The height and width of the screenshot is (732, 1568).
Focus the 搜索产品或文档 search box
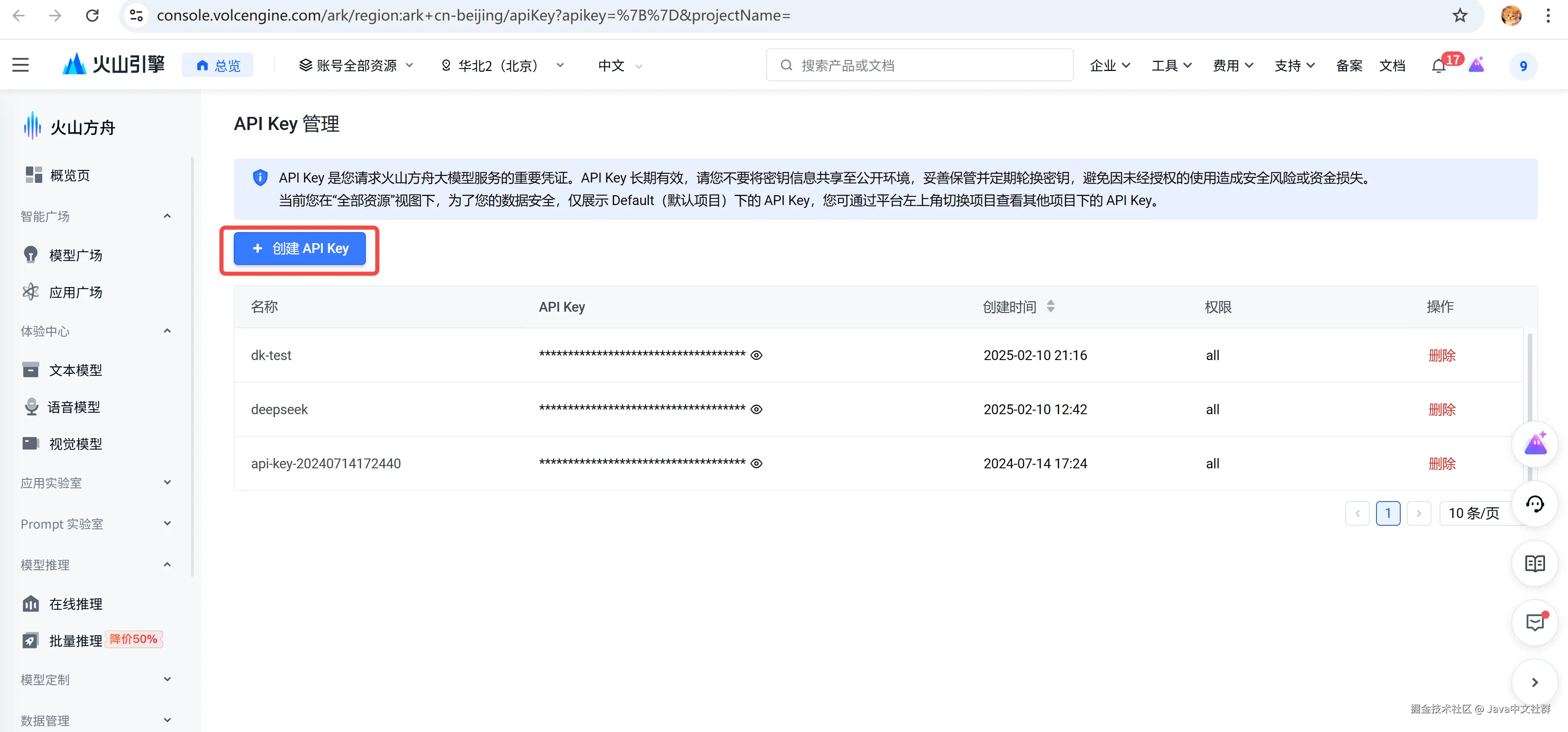pos(919,66)
